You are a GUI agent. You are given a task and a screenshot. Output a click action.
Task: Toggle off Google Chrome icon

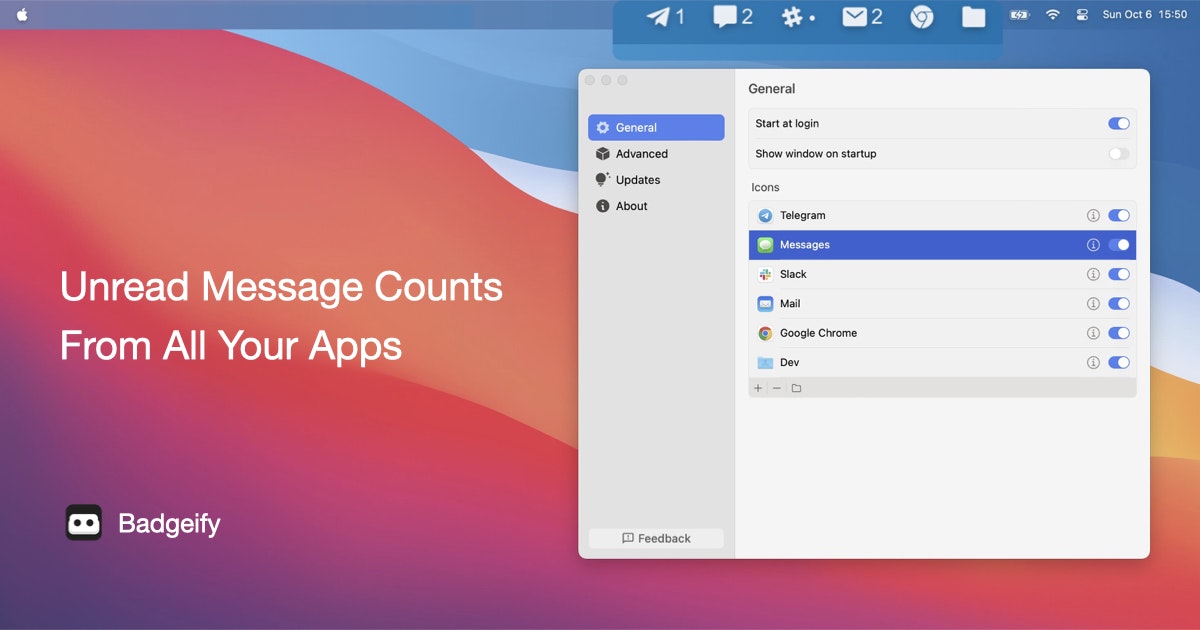tap(1119, 333)
